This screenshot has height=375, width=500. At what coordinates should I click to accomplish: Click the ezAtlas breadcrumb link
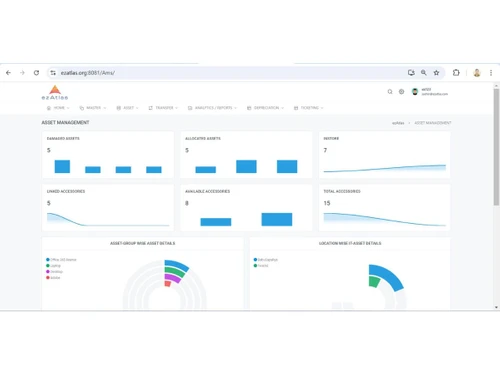pos(398,123)
